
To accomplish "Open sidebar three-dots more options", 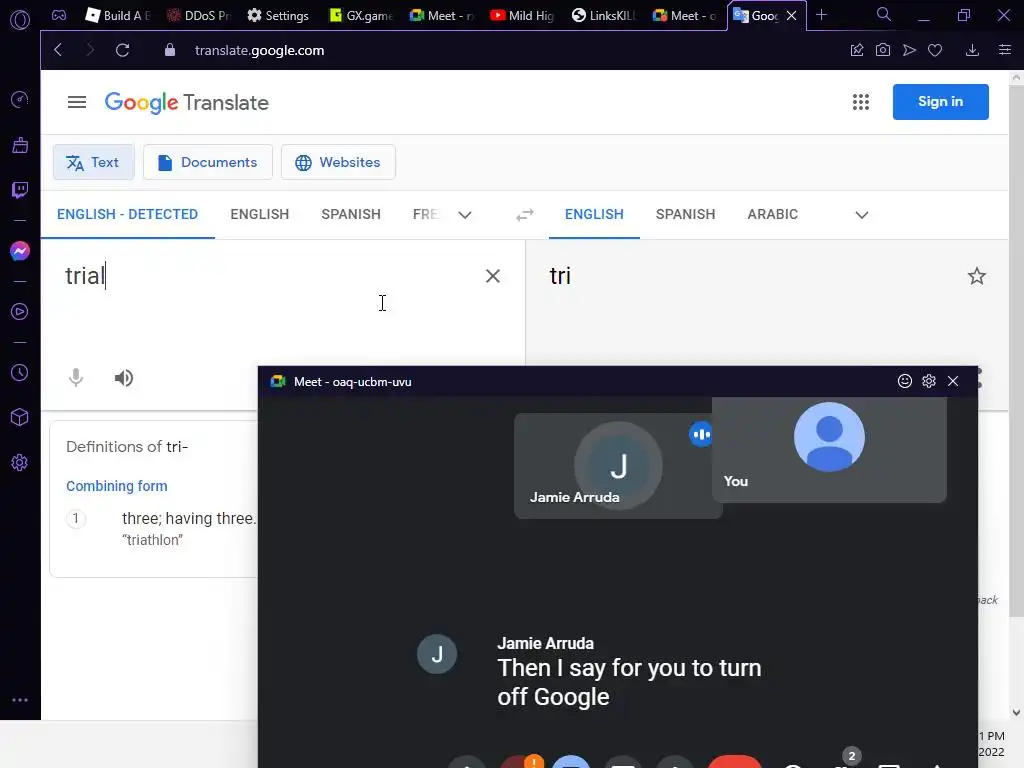I will [20, 699].
